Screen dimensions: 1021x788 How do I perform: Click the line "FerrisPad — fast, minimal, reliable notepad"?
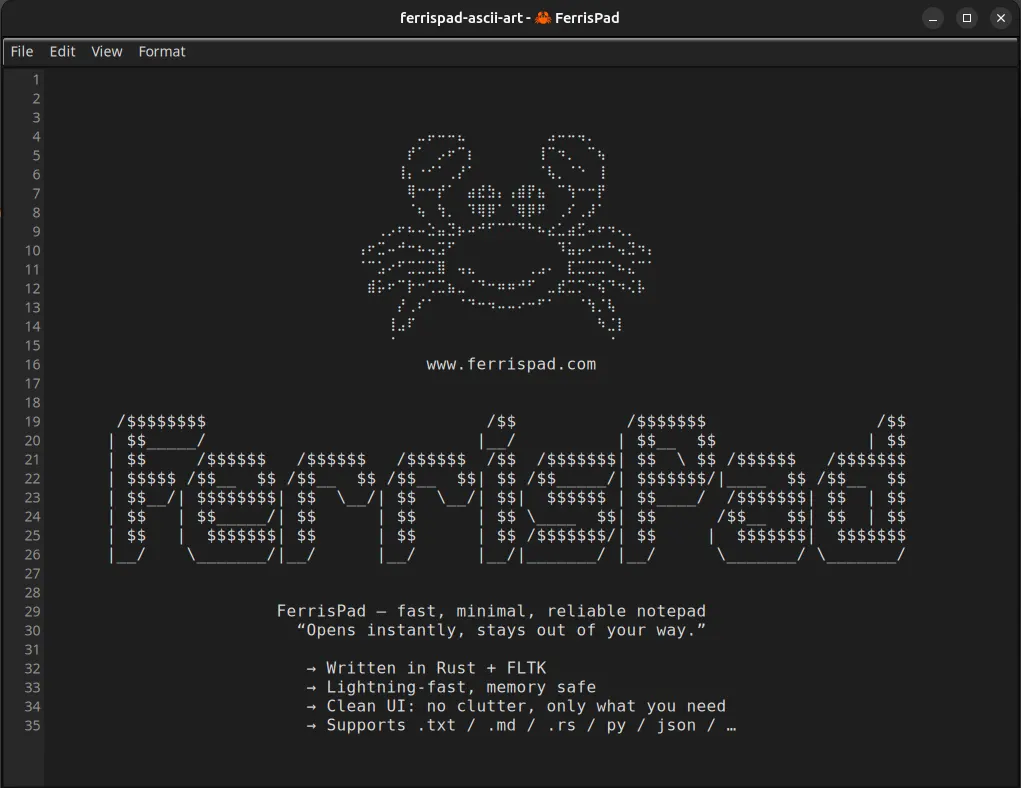click(x=491, y=611)
